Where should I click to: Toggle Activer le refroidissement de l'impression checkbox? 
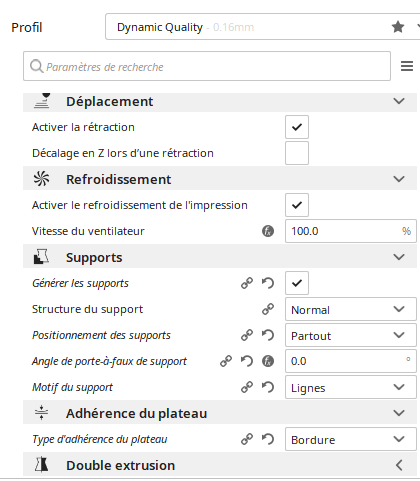297,205
